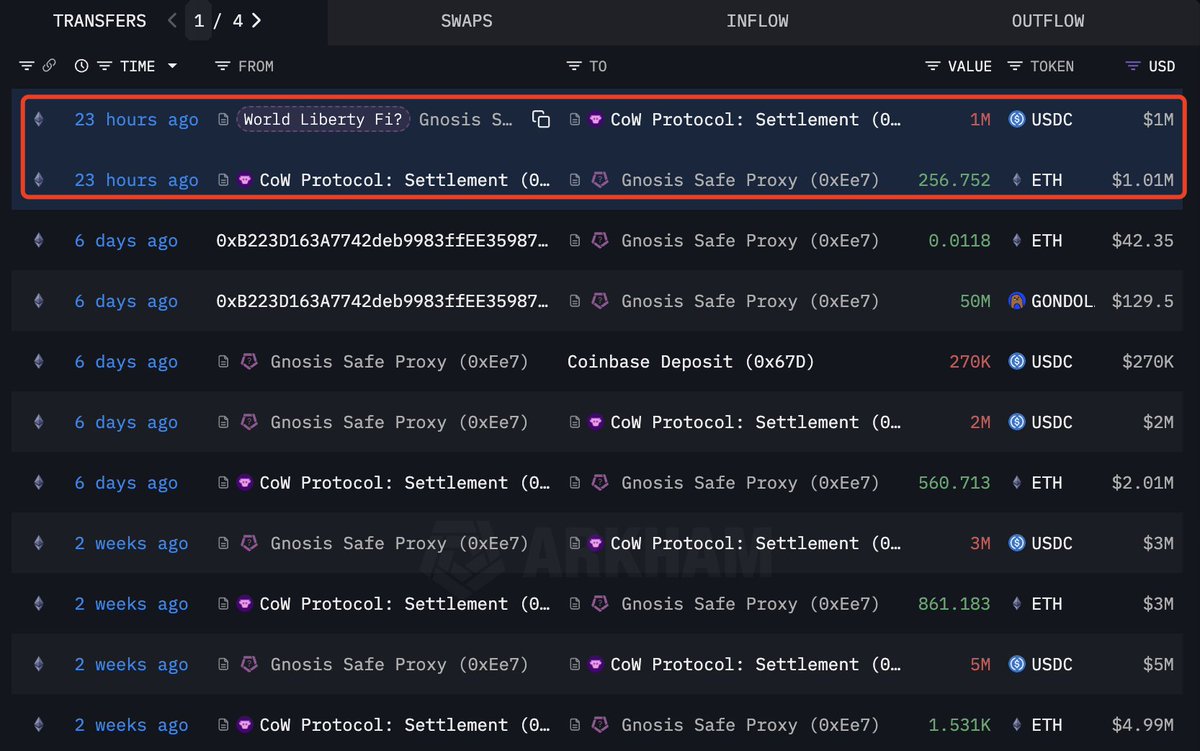Select the 861.183 ETH value

coord(954,605)
